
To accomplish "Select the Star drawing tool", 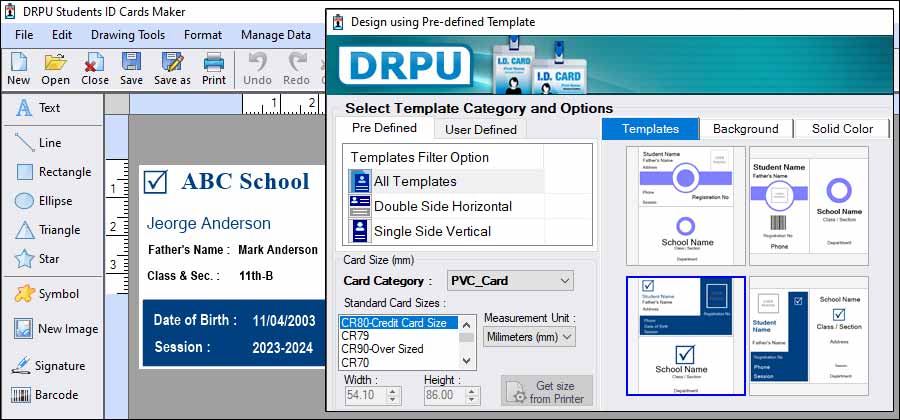I will tap(37, 259).
